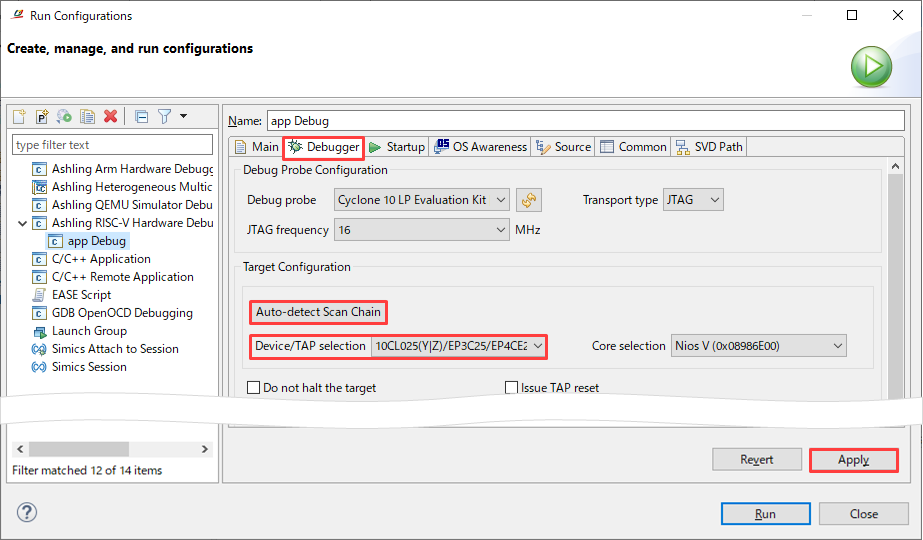Switch to the Startup tab
This screenshot has height=540, width=923.
click(397, 147)
